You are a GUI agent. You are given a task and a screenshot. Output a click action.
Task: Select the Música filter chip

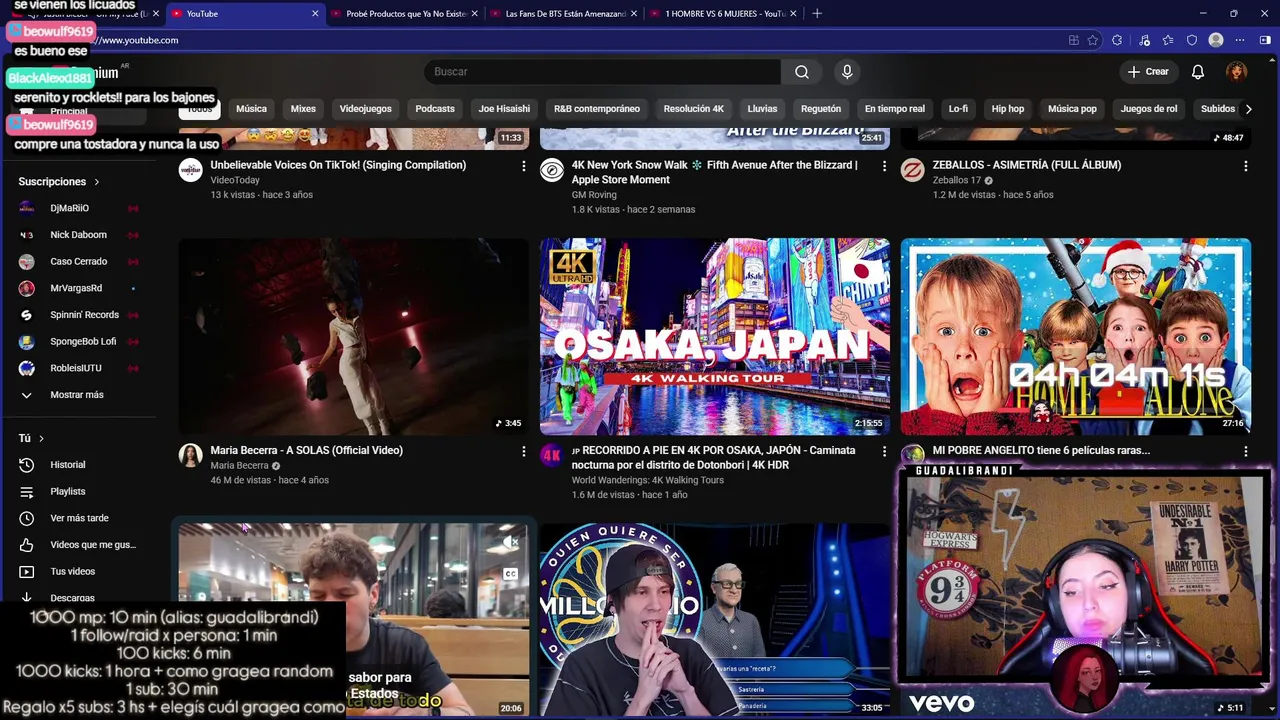[x=251, y=109]
